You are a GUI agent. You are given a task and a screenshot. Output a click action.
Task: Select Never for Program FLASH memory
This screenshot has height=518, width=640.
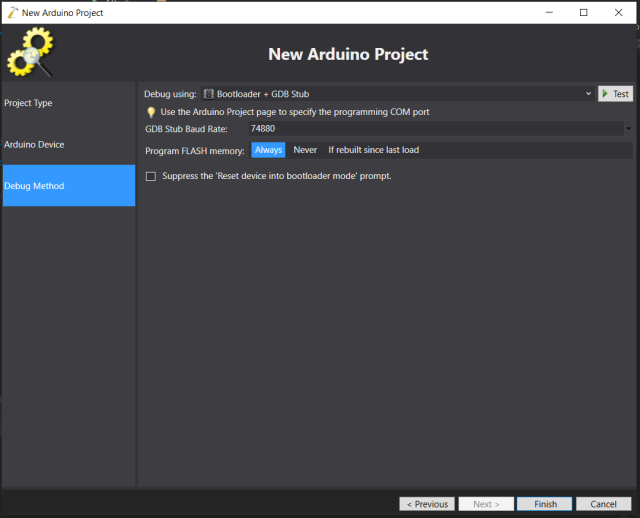click(x=305, y=150)
